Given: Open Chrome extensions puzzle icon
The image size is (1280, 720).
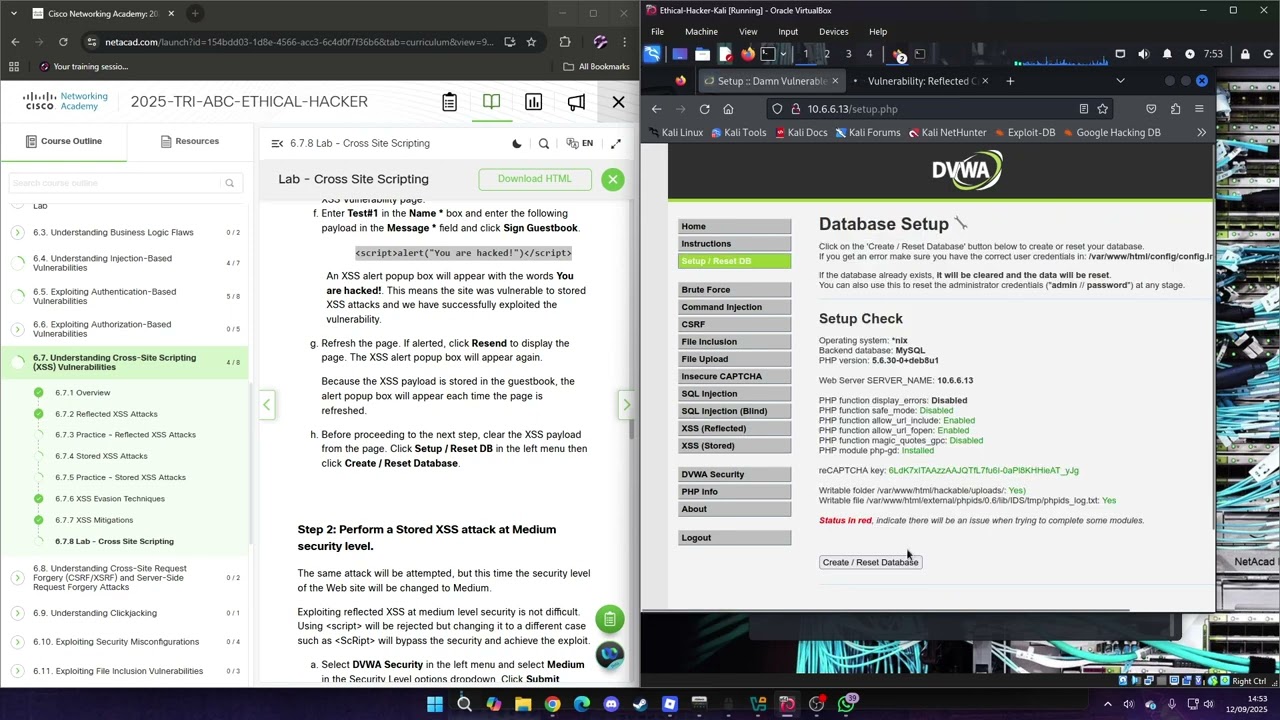Looking at the screenshot, I should [x=565, y=42].
